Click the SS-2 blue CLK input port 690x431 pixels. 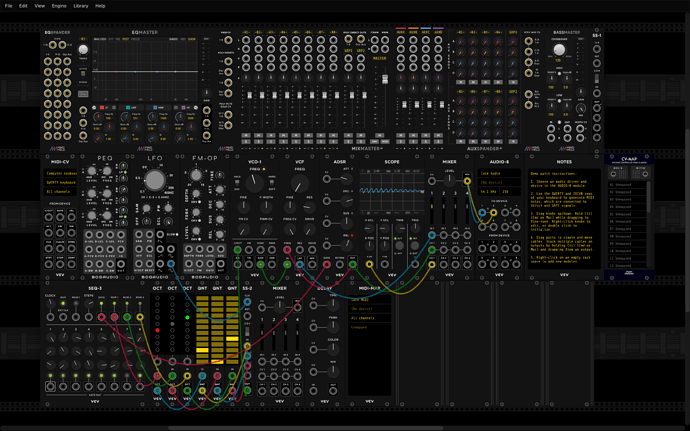point(247,302)
